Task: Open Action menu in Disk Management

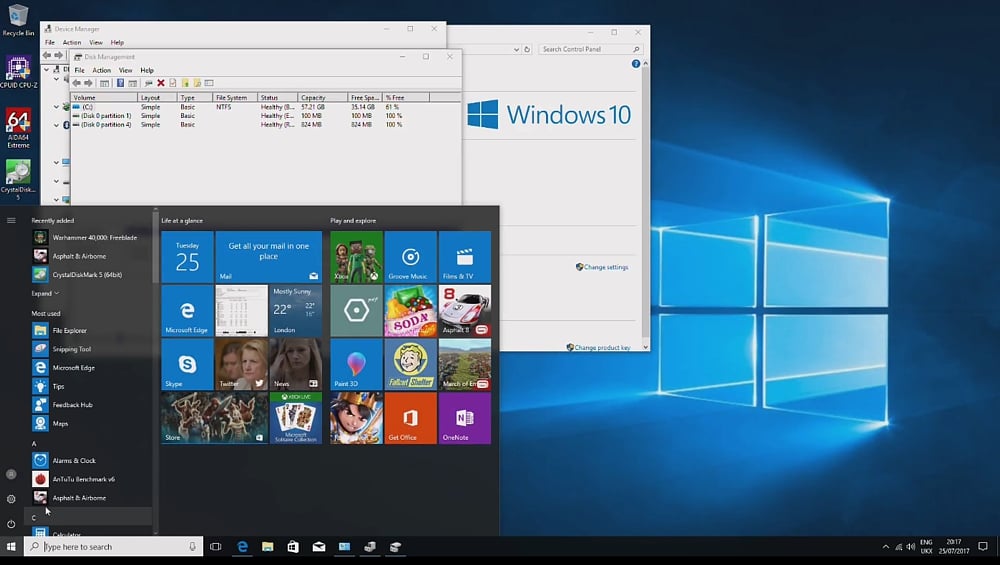Action: [101, 70]
